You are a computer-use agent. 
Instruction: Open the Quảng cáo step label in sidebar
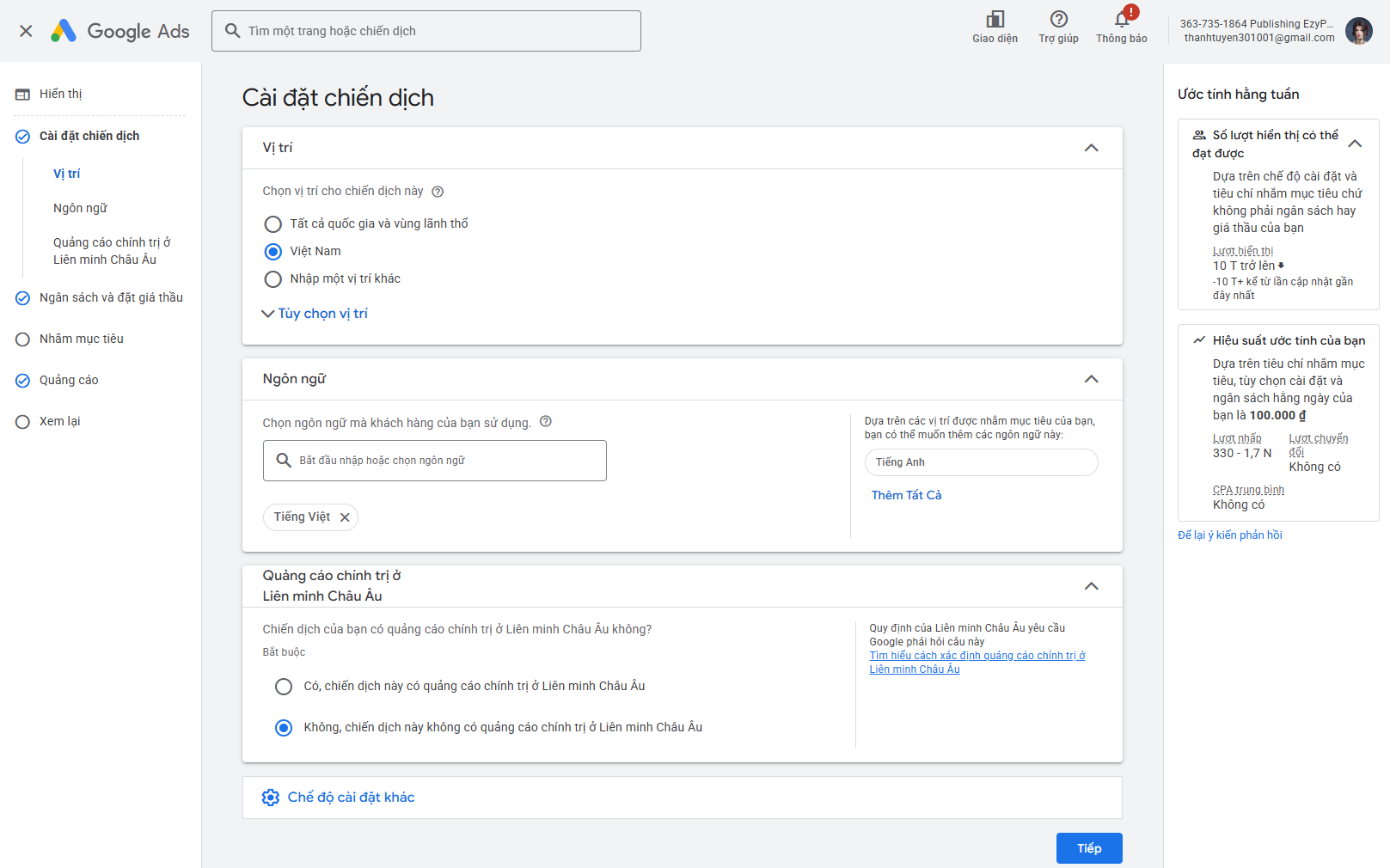[69, 380]
